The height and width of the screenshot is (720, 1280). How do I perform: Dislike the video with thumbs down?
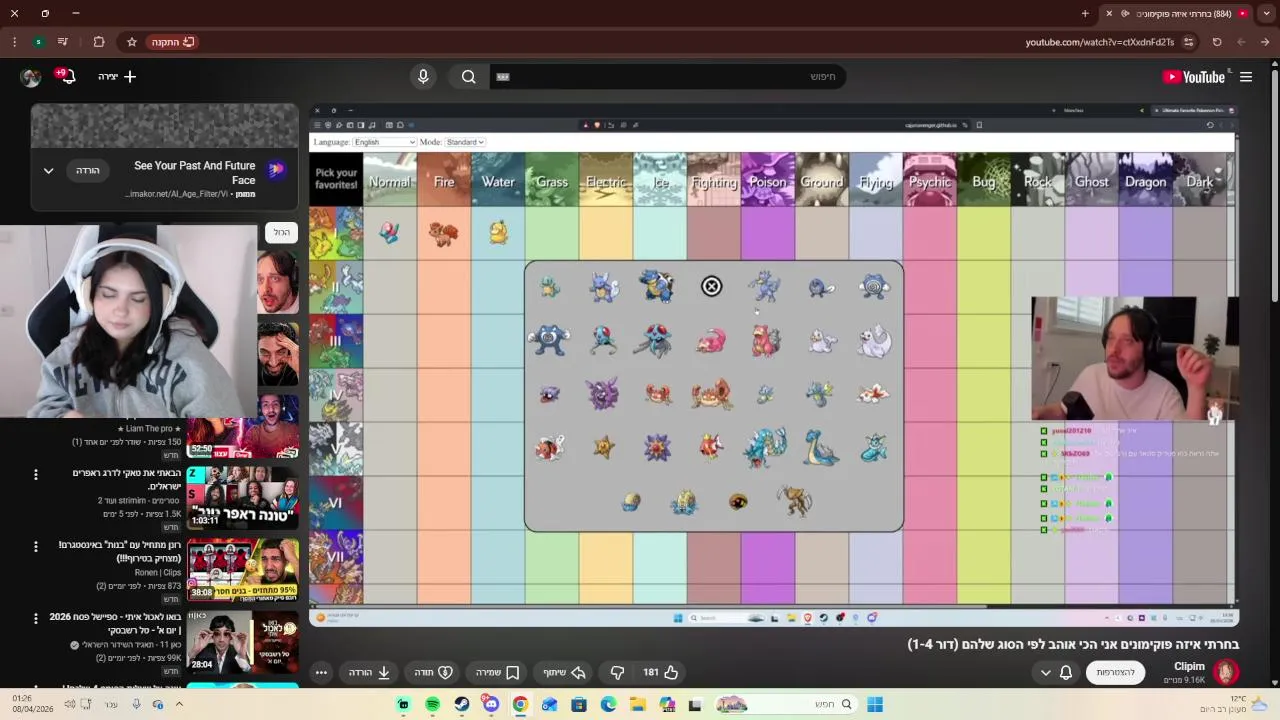(617, 672)
